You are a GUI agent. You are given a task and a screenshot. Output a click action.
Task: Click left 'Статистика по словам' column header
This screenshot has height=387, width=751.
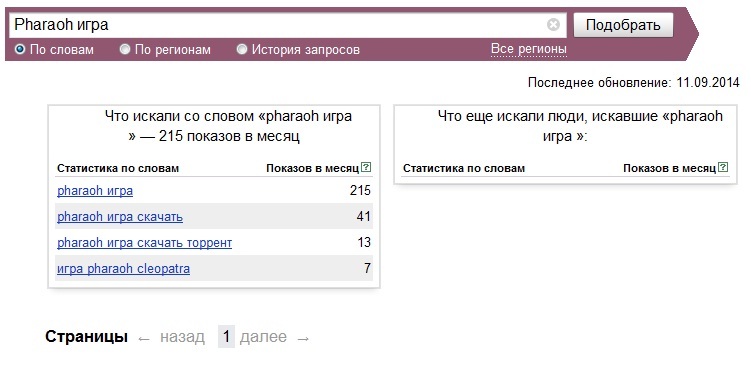coord(118,168)
